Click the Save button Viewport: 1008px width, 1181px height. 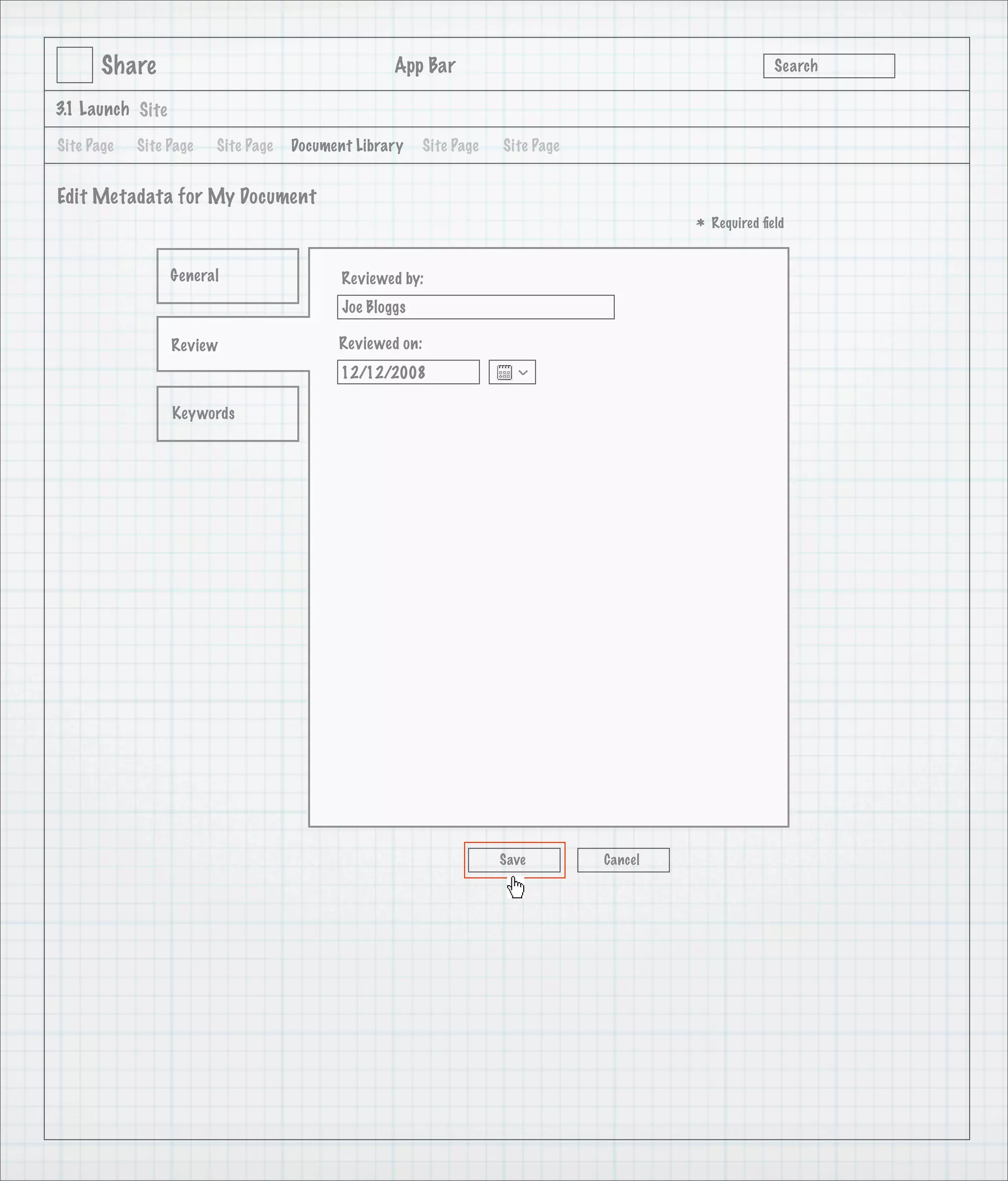514,860
